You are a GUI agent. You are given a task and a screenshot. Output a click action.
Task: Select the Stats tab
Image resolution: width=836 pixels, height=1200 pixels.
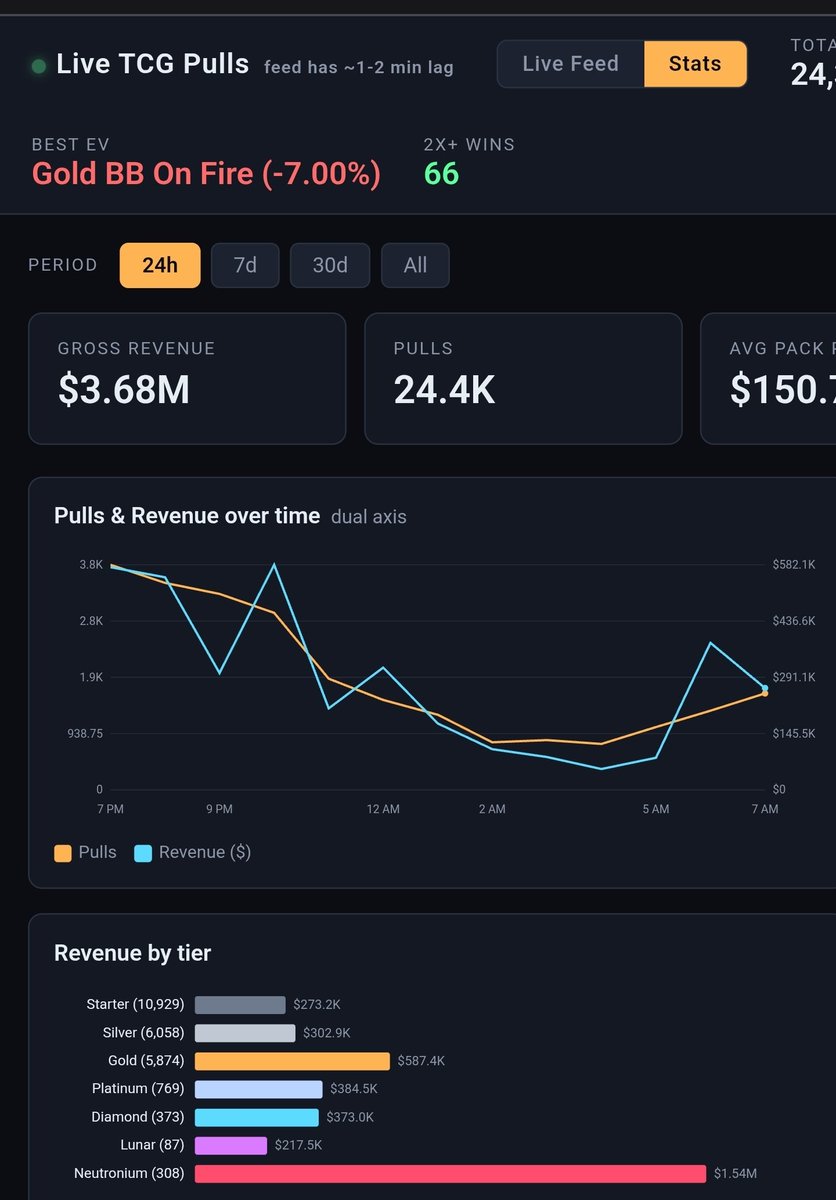pyautogui.click(x=695, y=64)
